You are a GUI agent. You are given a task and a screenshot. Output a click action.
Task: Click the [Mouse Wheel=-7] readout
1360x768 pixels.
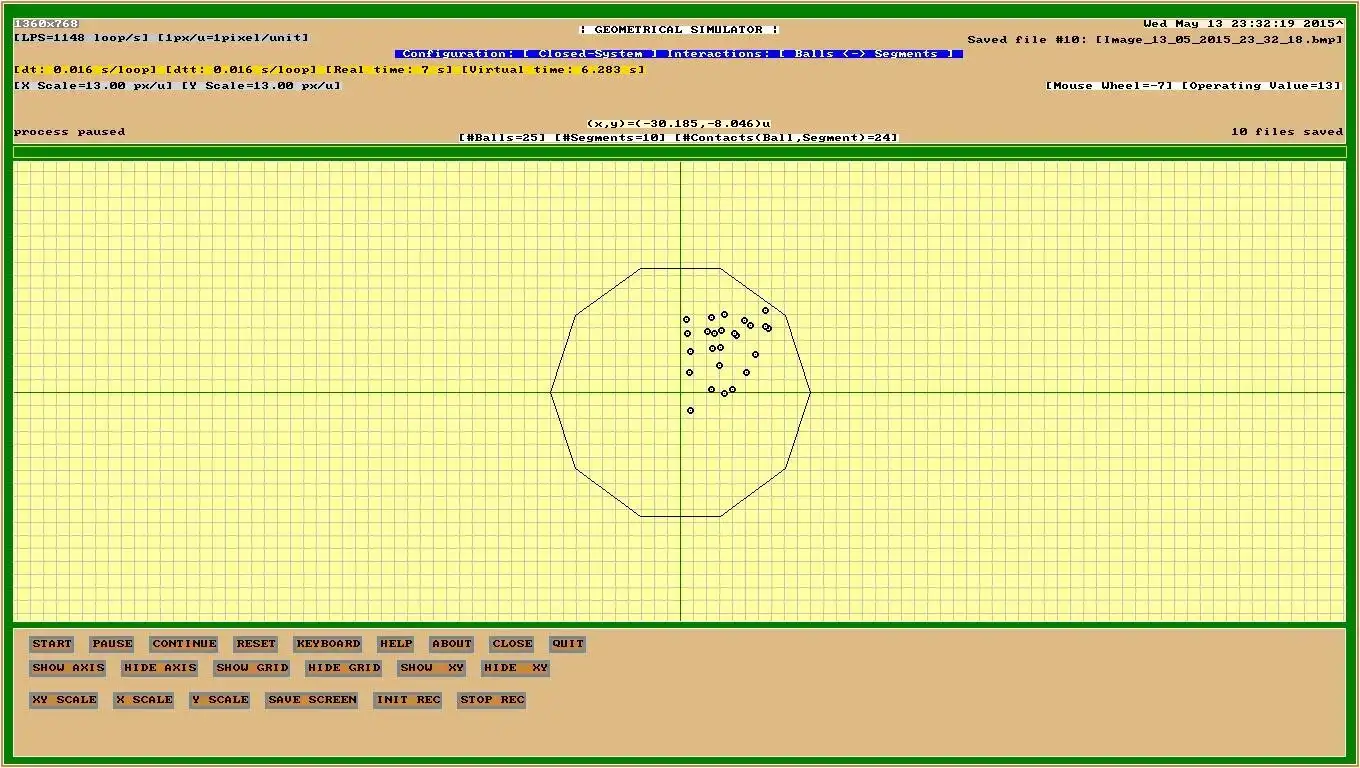tap(1109, 86)
